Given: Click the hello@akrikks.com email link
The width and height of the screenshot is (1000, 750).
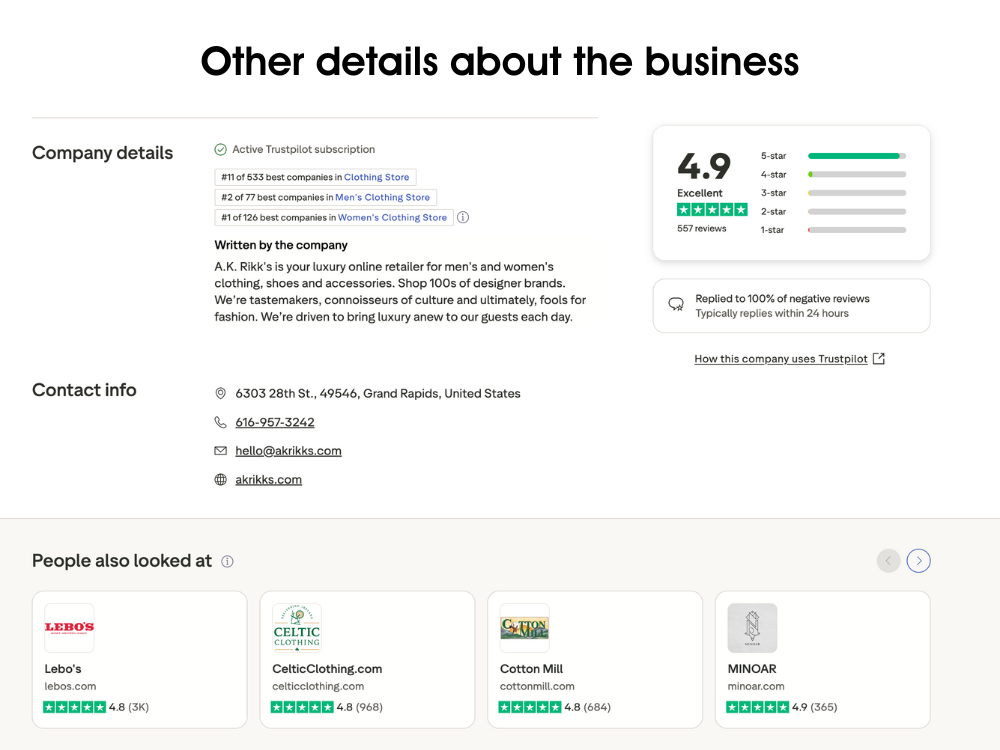Looking at the screenshot, I should tap(288, 451).
